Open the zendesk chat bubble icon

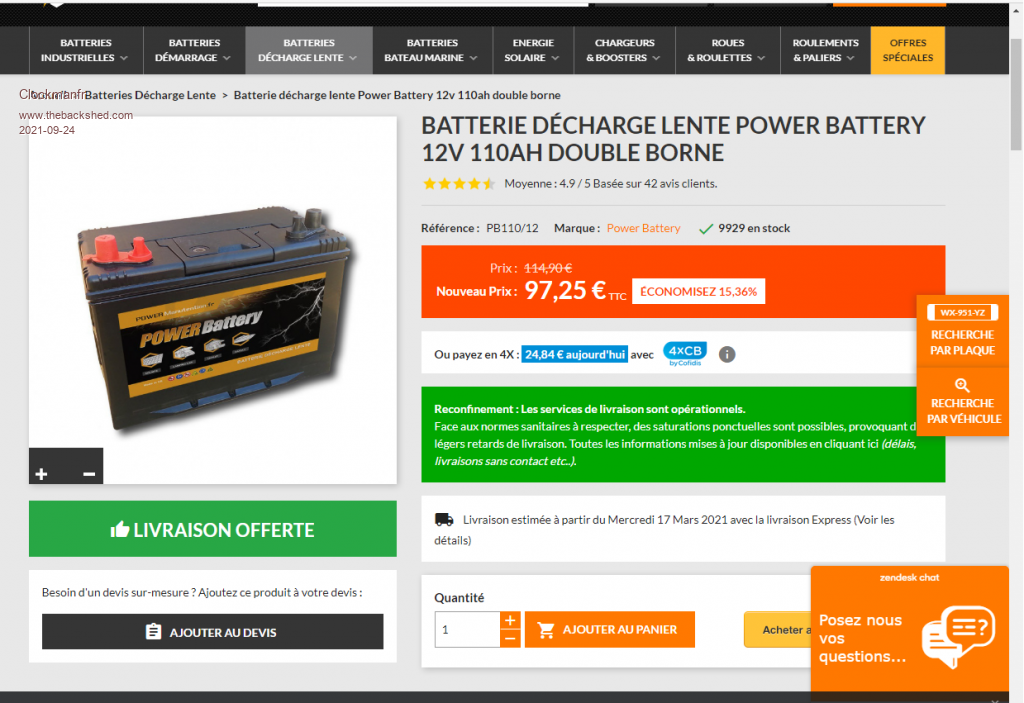tap(959, 636)
